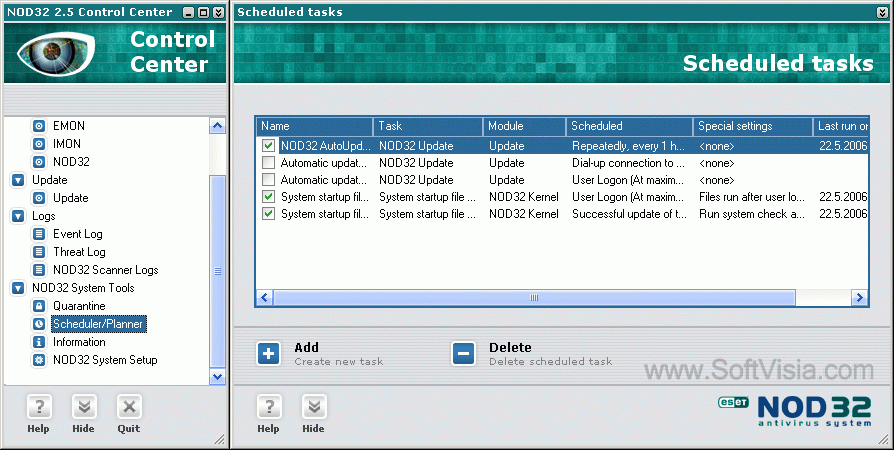Select Quarantine in the tree

(x=79, y=306)
